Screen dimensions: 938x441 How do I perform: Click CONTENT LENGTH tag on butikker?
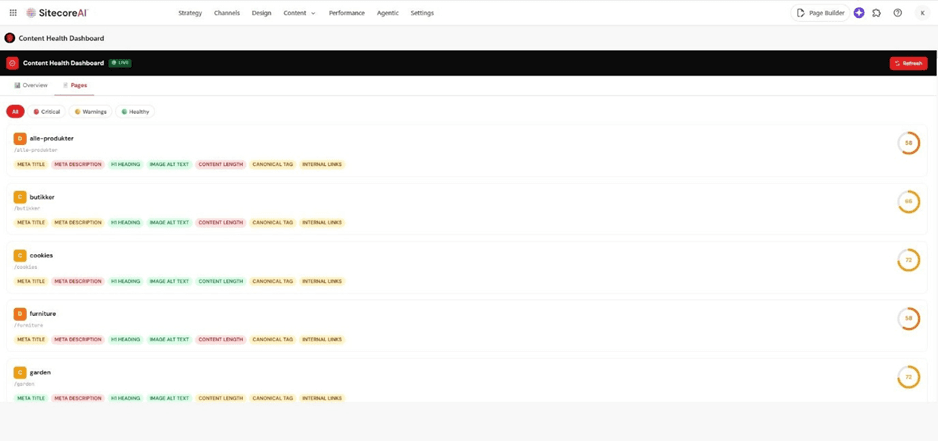tap(221, 223)
